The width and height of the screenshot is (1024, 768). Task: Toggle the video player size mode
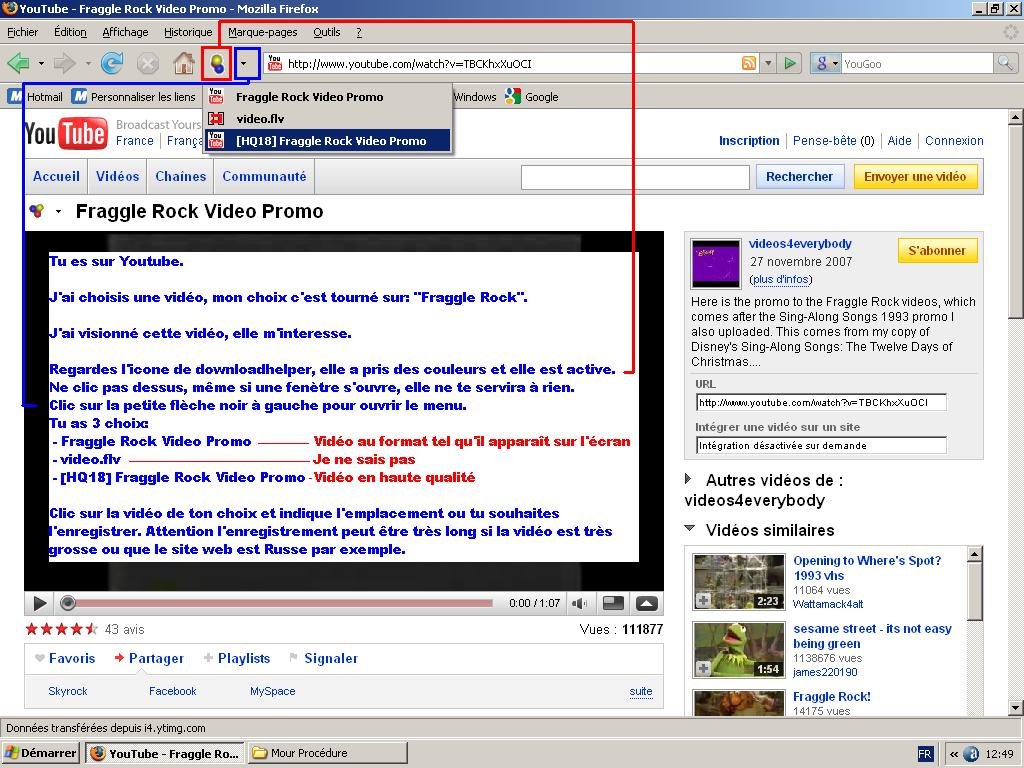614,603
